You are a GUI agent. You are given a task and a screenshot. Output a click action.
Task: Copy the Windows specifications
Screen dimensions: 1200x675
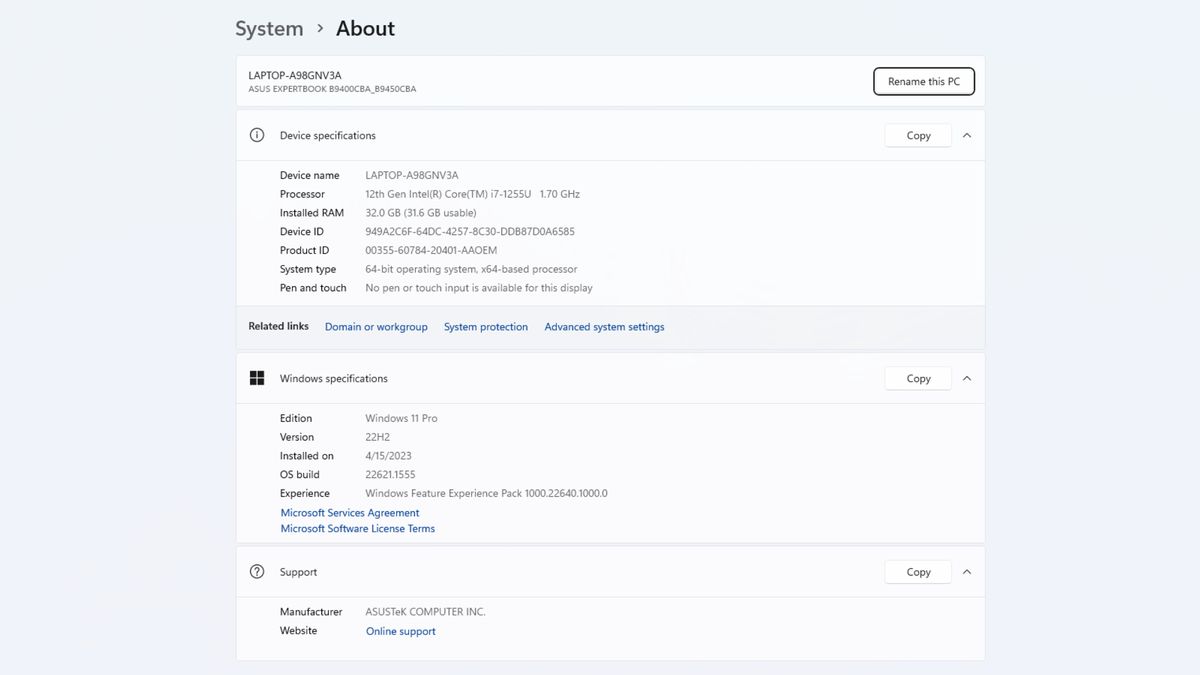918,378
